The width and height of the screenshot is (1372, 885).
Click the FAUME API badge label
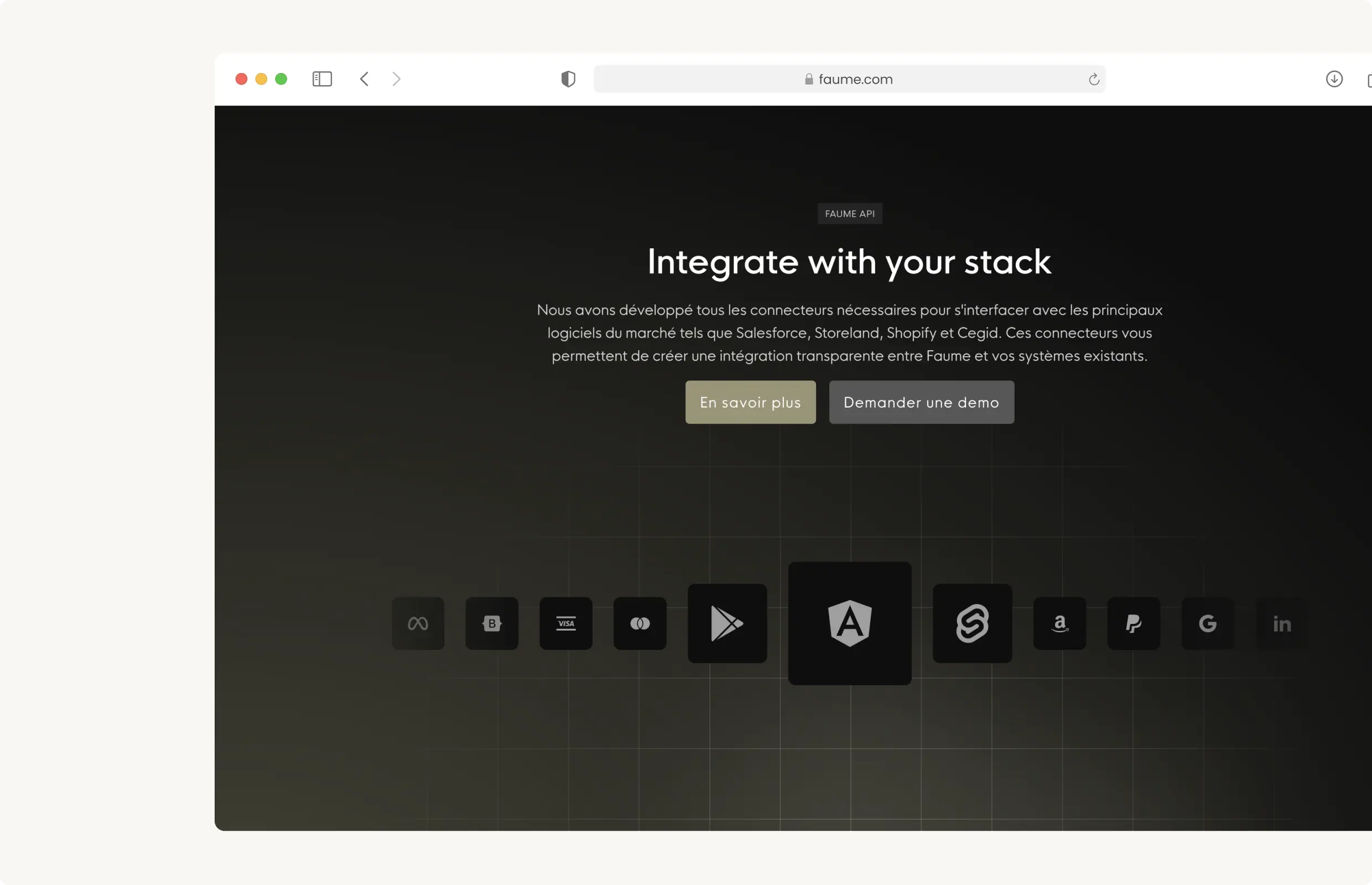pos(850,214)
